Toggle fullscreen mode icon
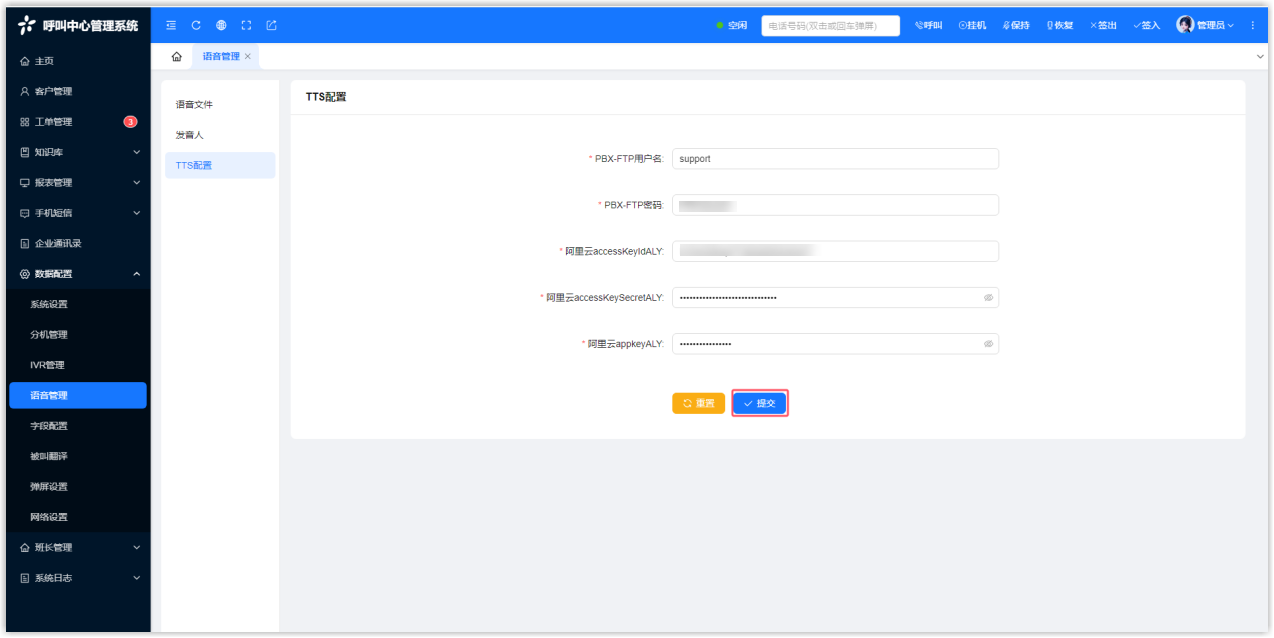The height and width of the screenshot is (638, 1274). 246,25
